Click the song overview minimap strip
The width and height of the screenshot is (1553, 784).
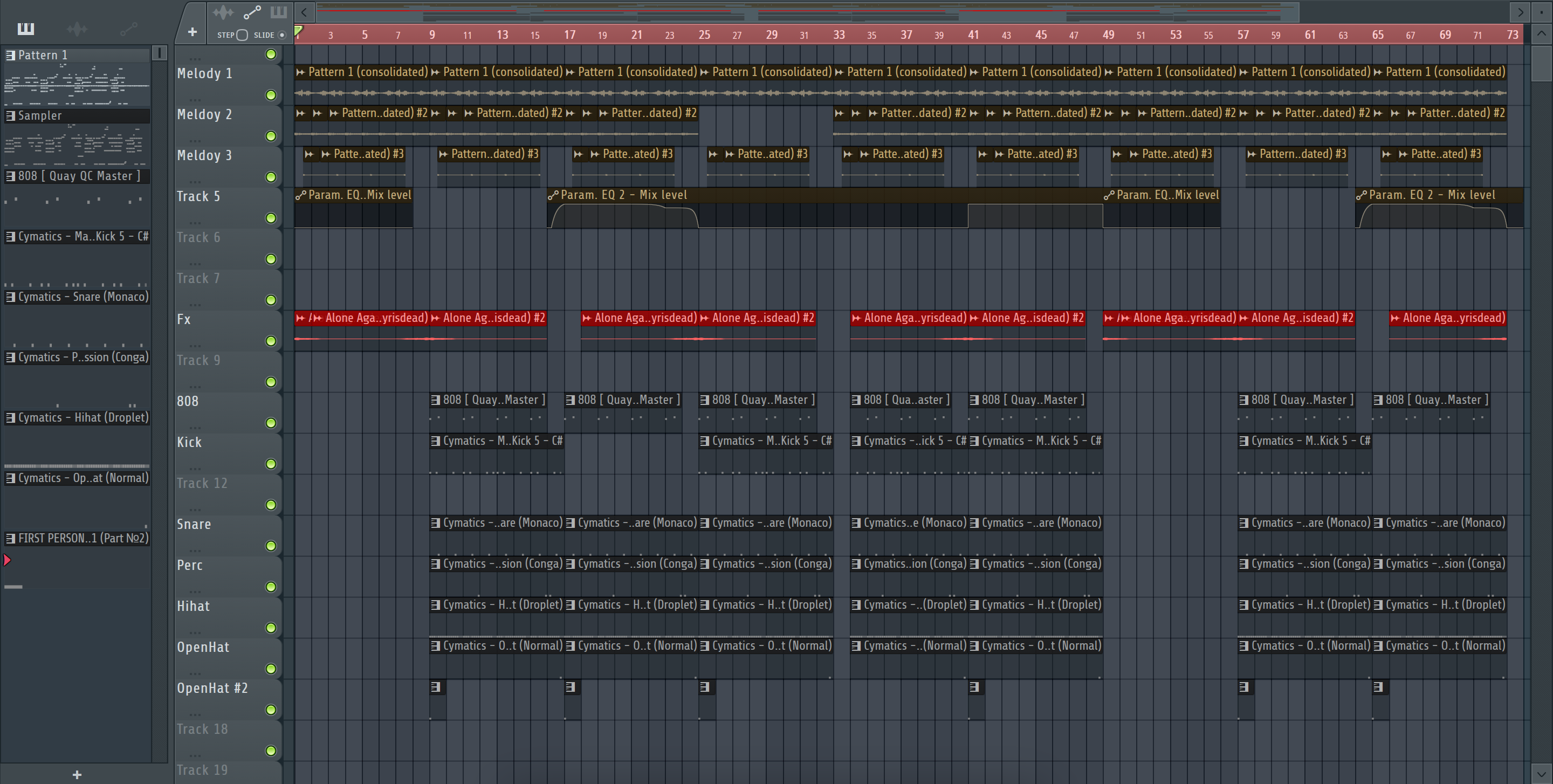pyautogui.click(x=807, y=11)
